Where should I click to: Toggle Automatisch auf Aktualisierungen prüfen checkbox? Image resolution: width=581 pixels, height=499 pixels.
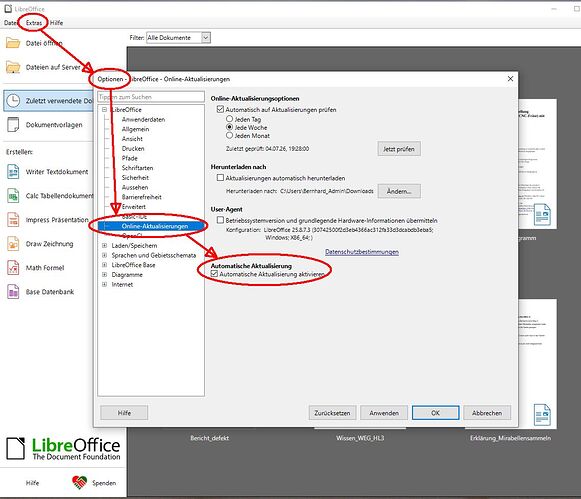point(220,109)
